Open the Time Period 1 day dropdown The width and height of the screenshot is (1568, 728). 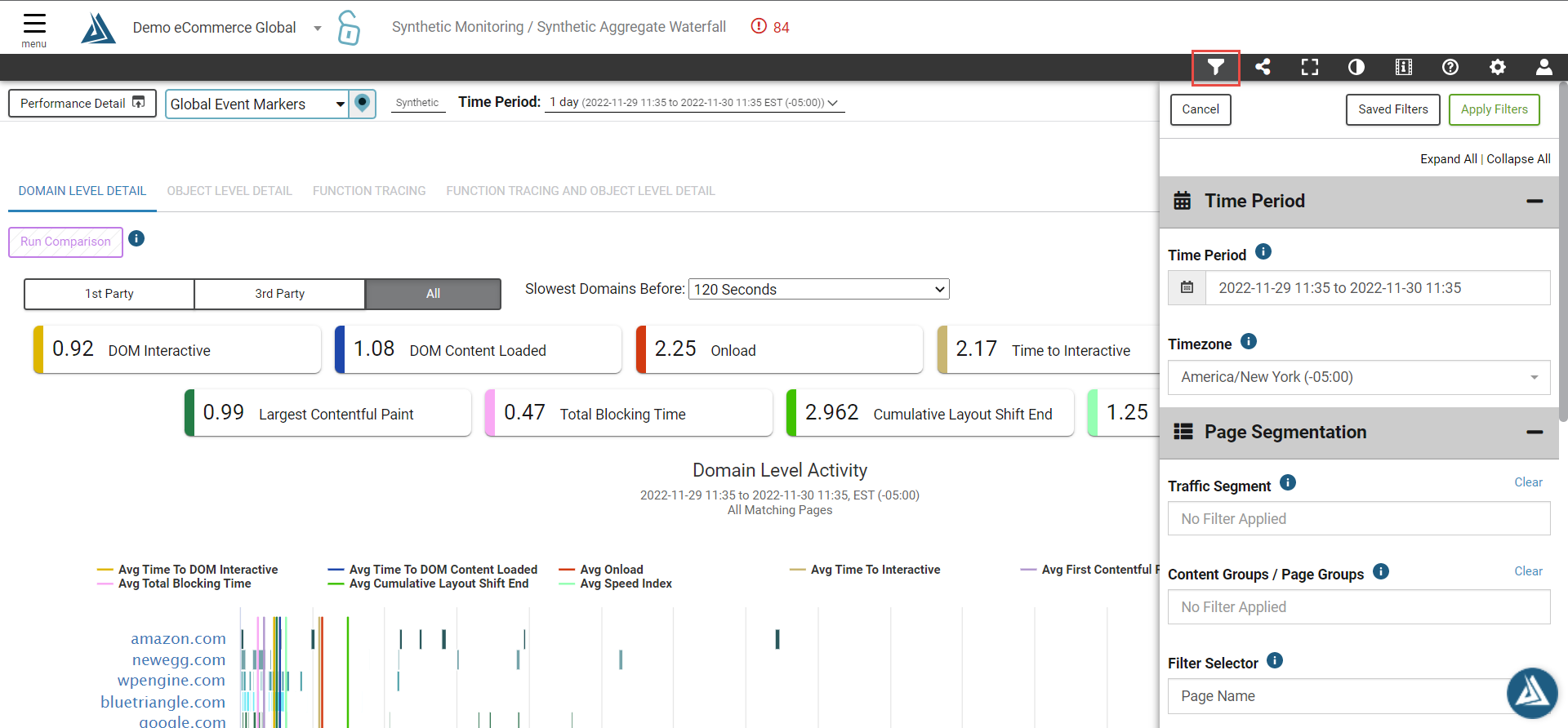pyautogui.click(x=694, y=103)
